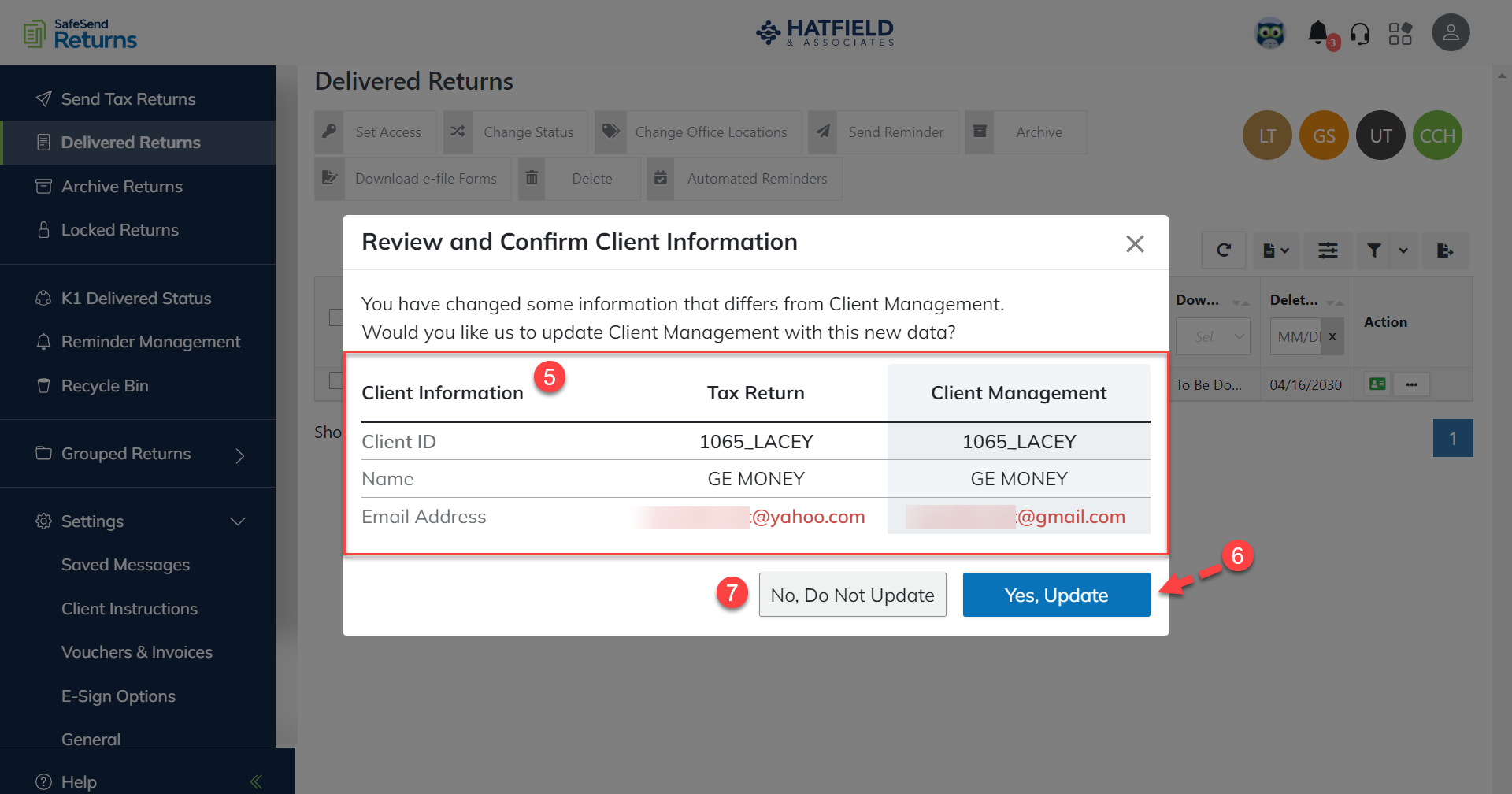This screenshot has width=1512, height=794.
Task: Export the returns list via the export icon
Action: click(1446, 250)
